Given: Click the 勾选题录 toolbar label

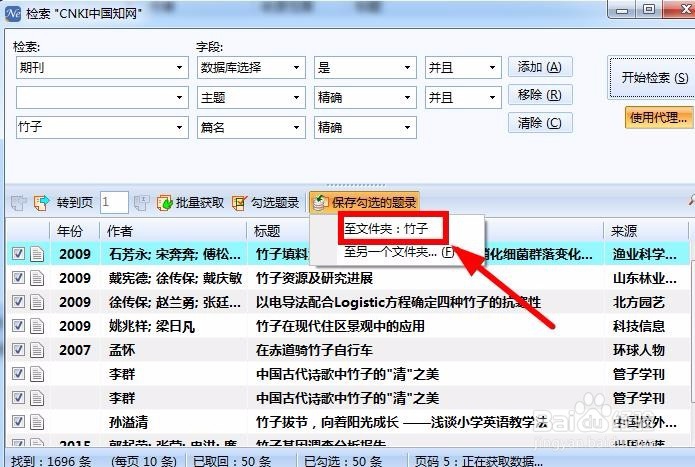Looking at the screenshot, I should (x=275, y=203).
